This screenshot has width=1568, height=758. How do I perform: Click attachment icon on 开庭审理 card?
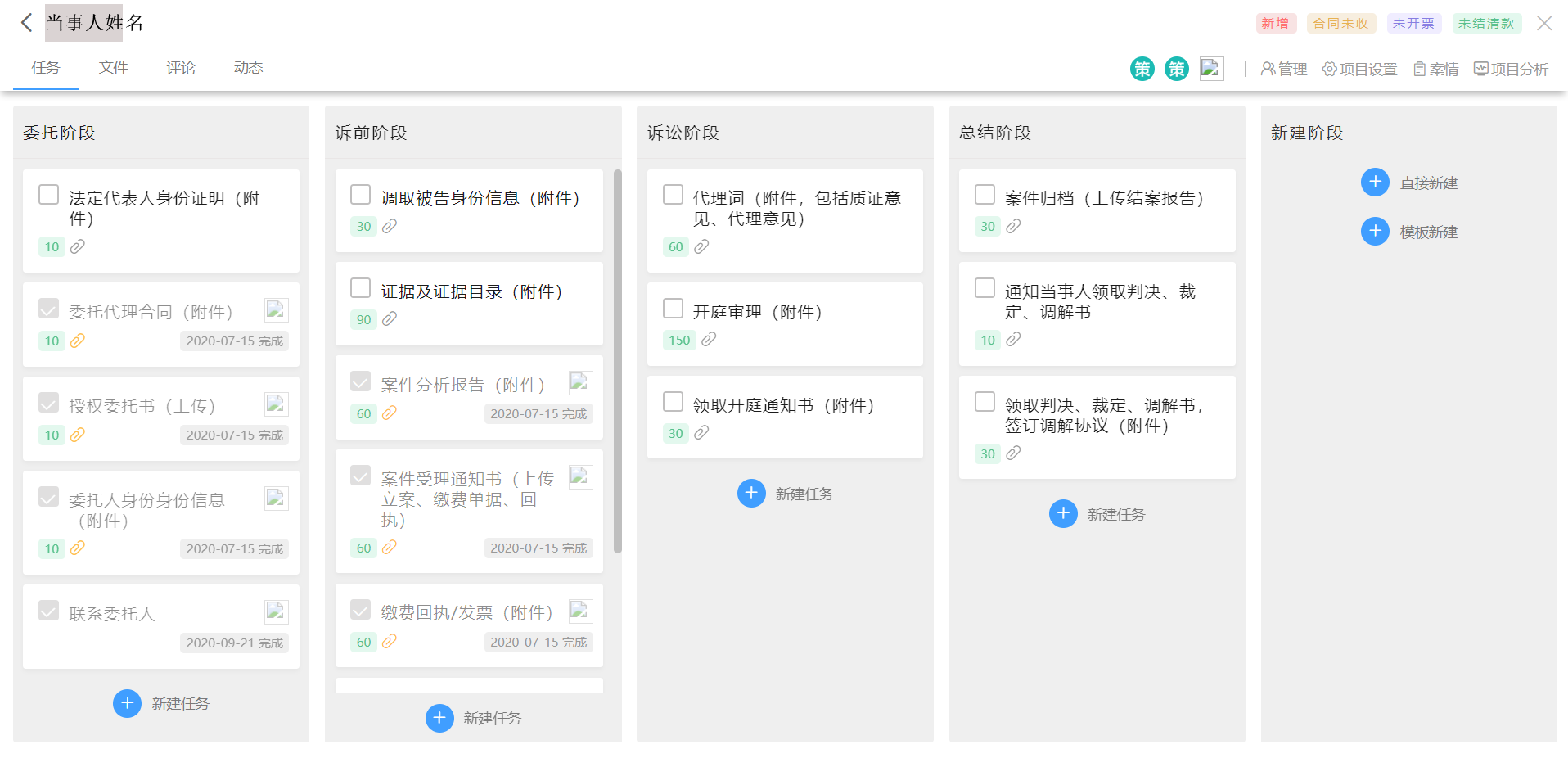709,340
